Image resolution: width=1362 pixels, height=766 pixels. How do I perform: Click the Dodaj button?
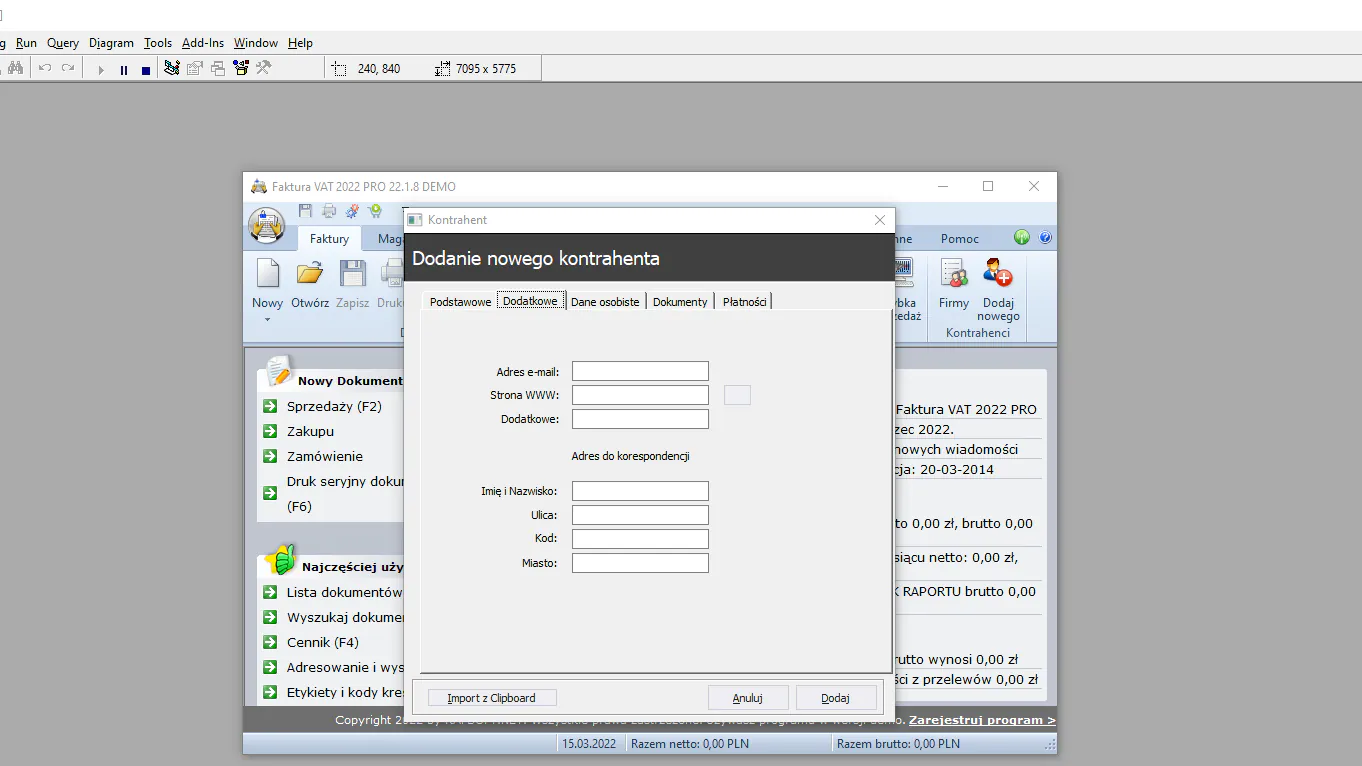836,698
